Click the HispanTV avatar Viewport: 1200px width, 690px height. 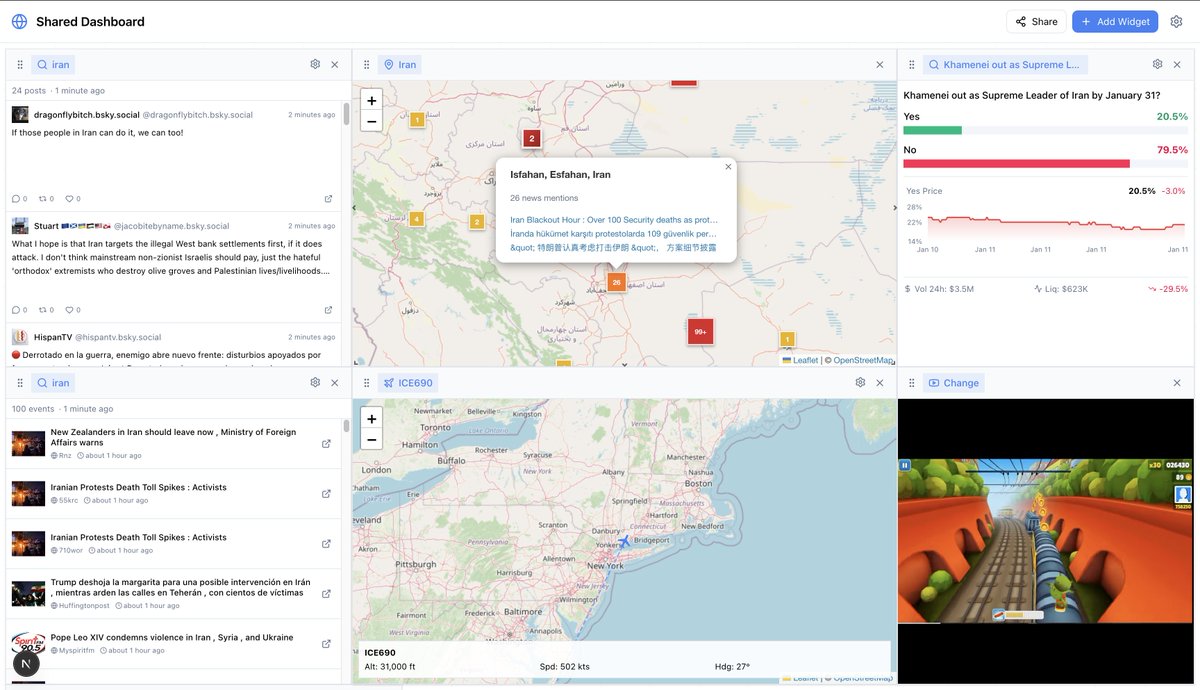click(x=20, y=337)
